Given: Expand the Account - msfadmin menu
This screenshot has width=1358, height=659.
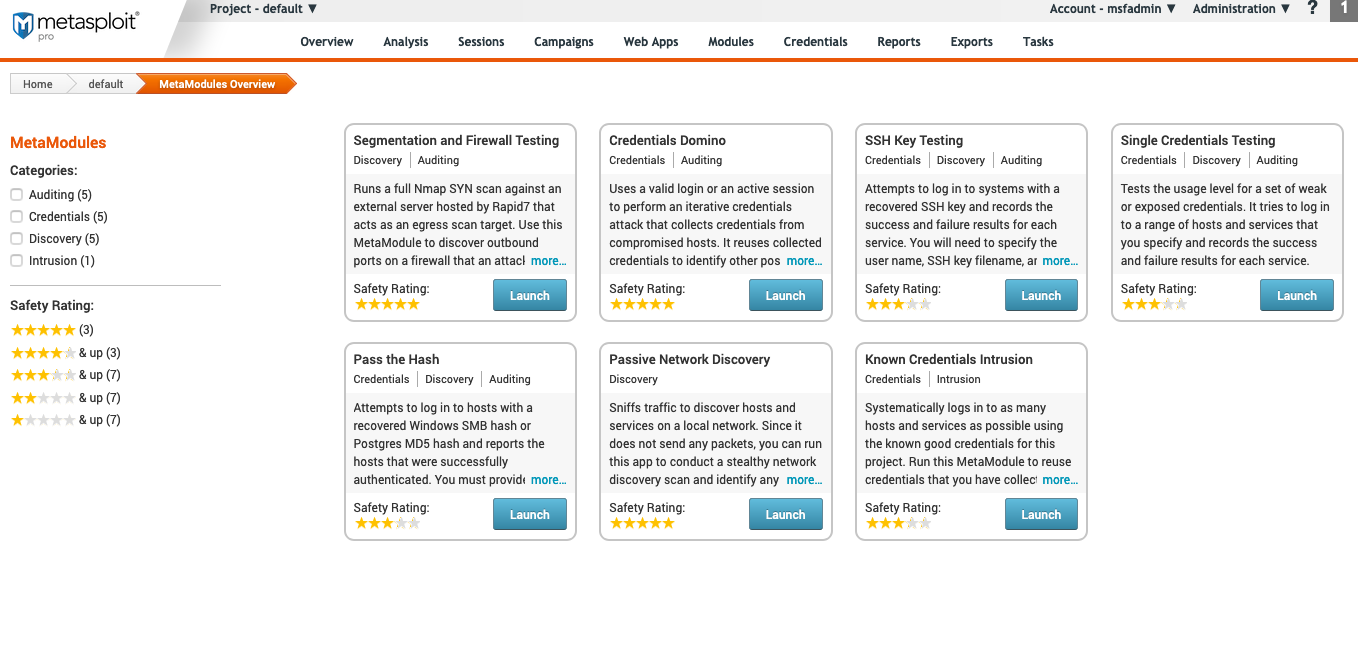Looking at the screenshot, I should [1112, 9].
